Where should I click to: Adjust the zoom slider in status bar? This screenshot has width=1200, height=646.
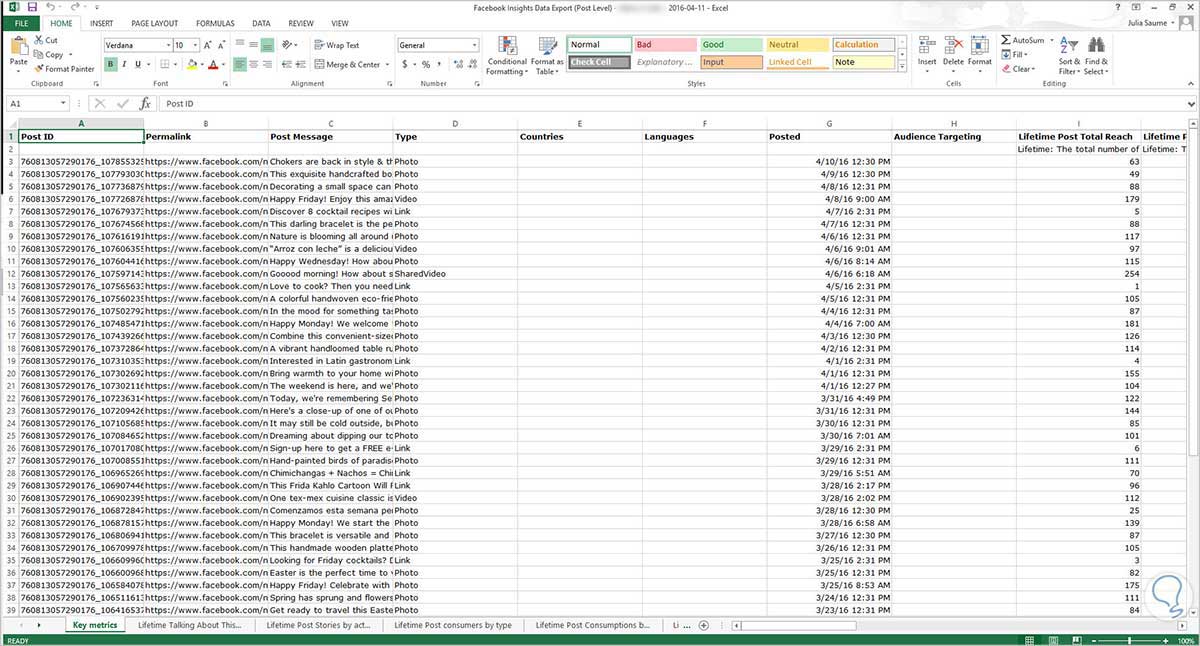[x=1127, y=640]
